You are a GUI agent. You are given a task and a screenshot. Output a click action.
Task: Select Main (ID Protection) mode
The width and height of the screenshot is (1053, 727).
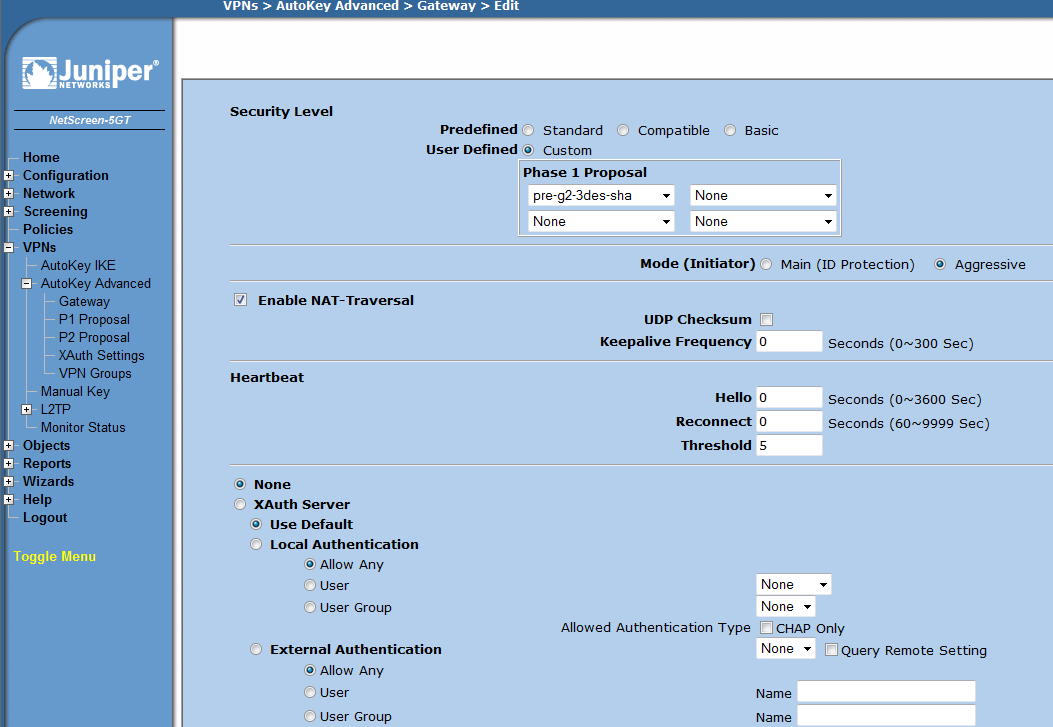766,265
